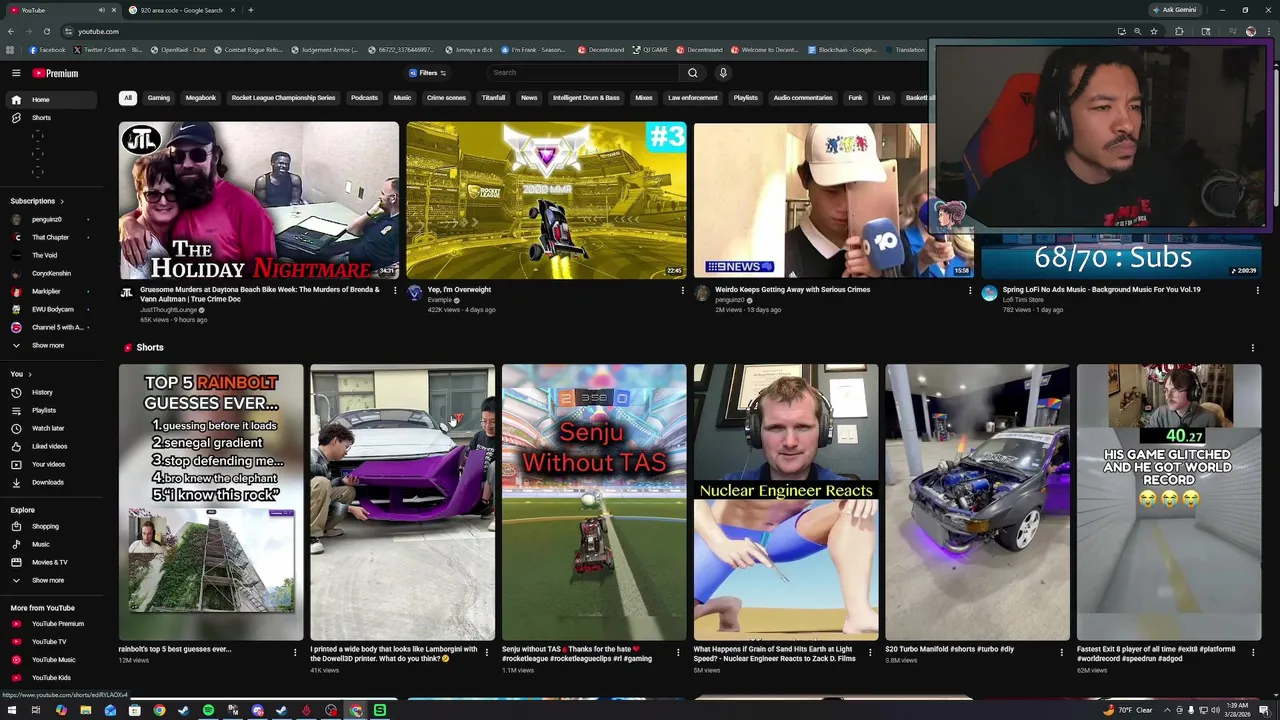The height and width of the screenshot is (720, 1280).
Task: Open the Facebook bookmark
Action: 48,49
